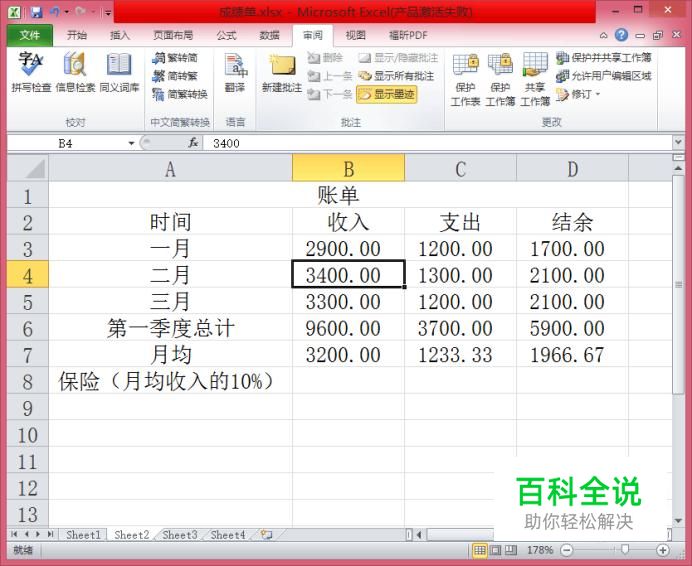Screen dimensions: 692x566
Task: Switch to the Page Layout tab (页面布局)
Action: (173, 35)
